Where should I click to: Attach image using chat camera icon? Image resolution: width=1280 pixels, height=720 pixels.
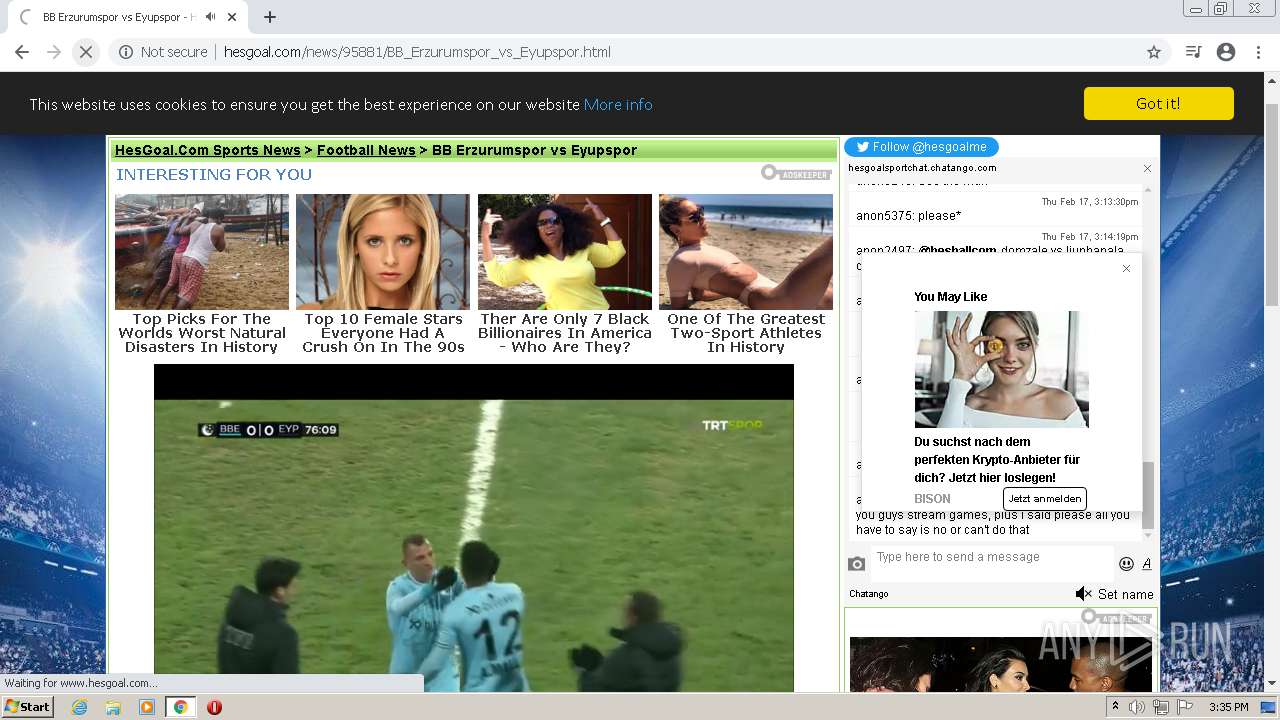tap(857, 564)
